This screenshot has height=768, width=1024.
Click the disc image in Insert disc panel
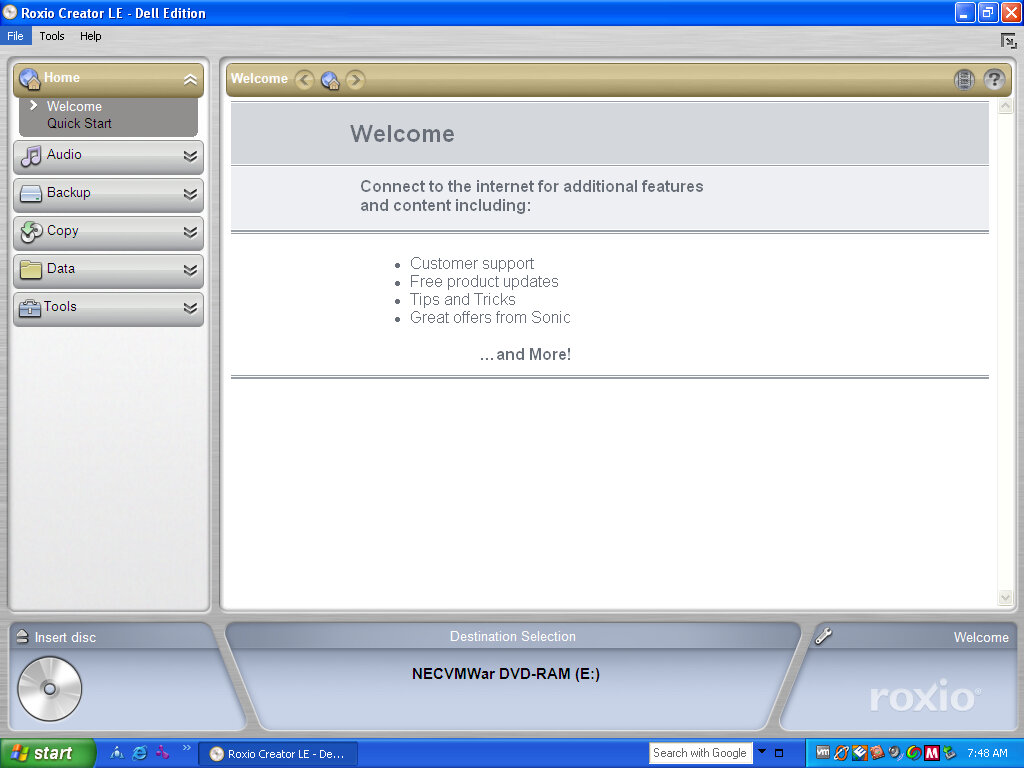pos(49,688)
